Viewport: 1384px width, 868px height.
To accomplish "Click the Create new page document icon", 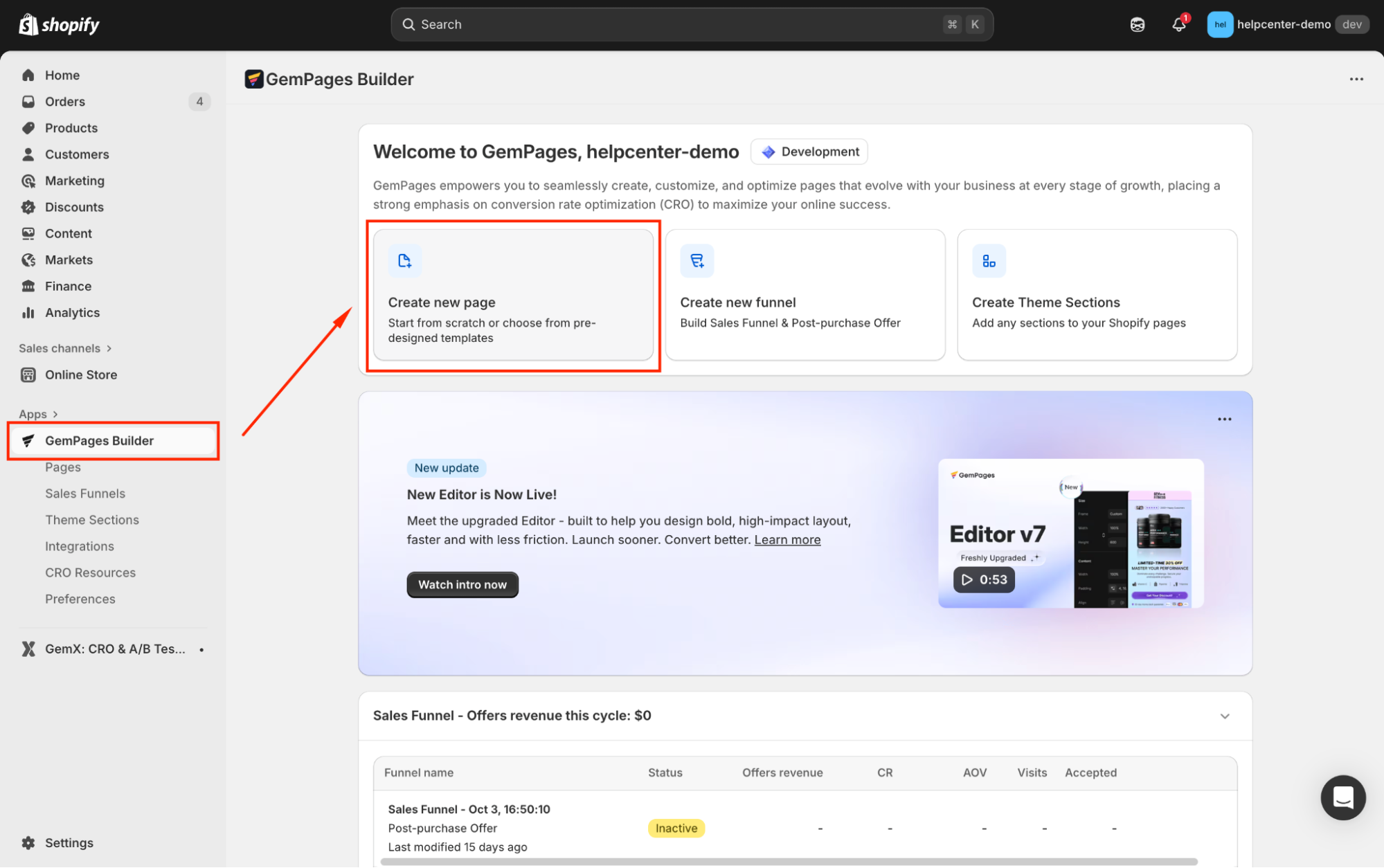I will click(405, 261).
